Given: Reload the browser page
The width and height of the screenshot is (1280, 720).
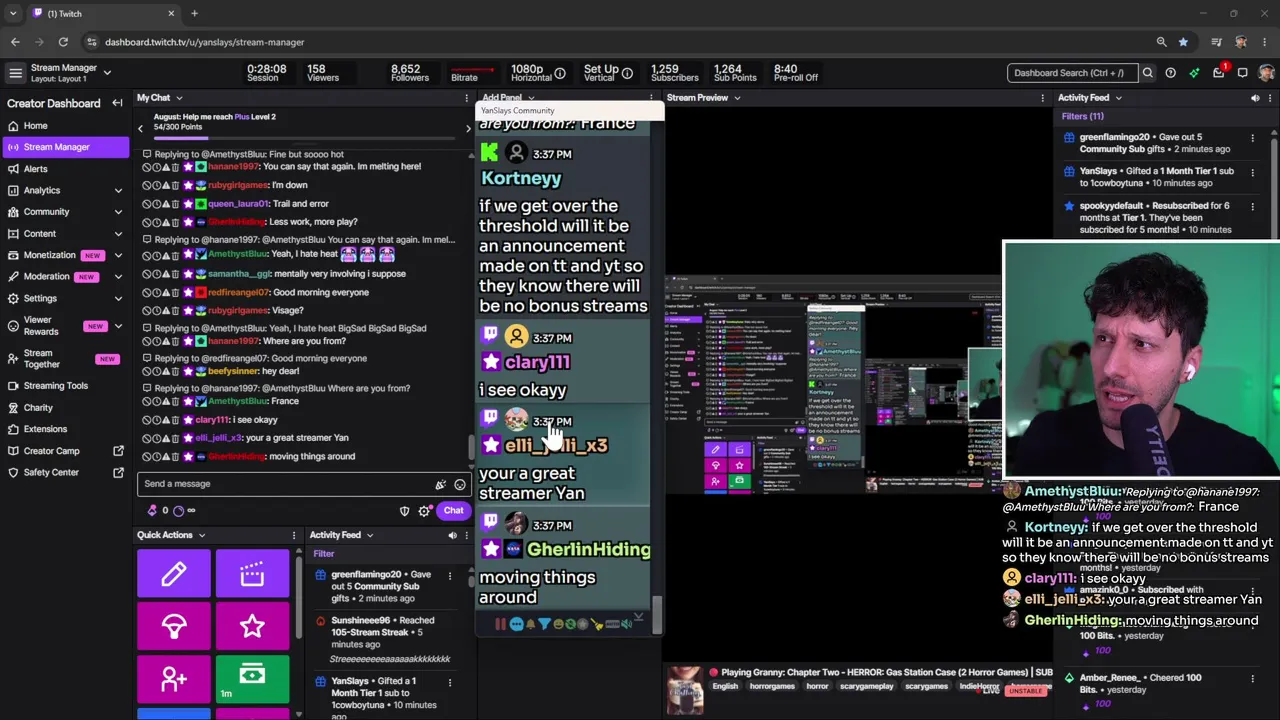Looking at the screenshot, I should (x=63, y=42).
